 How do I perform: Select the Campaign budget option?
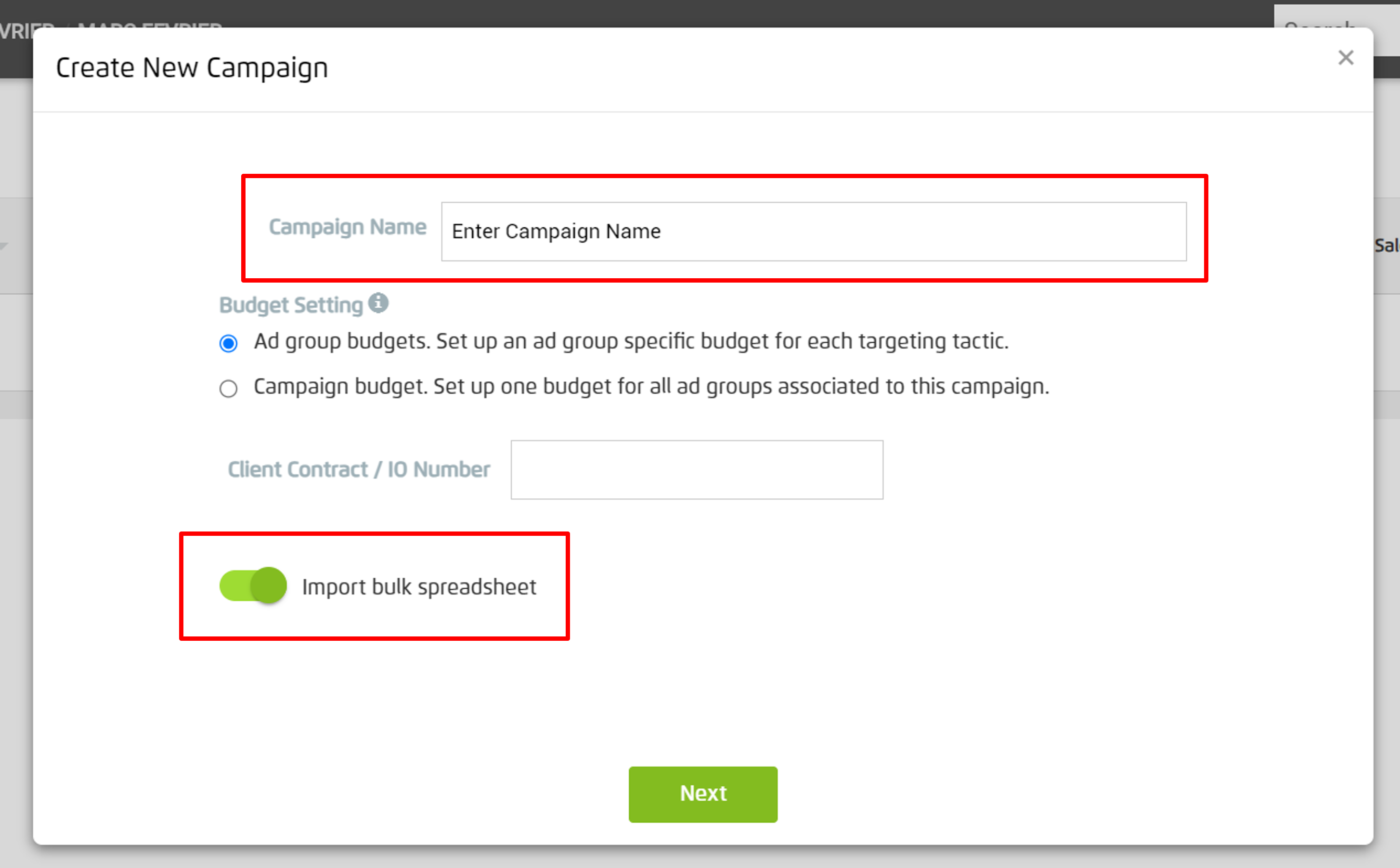pyautogui.click(x=229, y=388)
